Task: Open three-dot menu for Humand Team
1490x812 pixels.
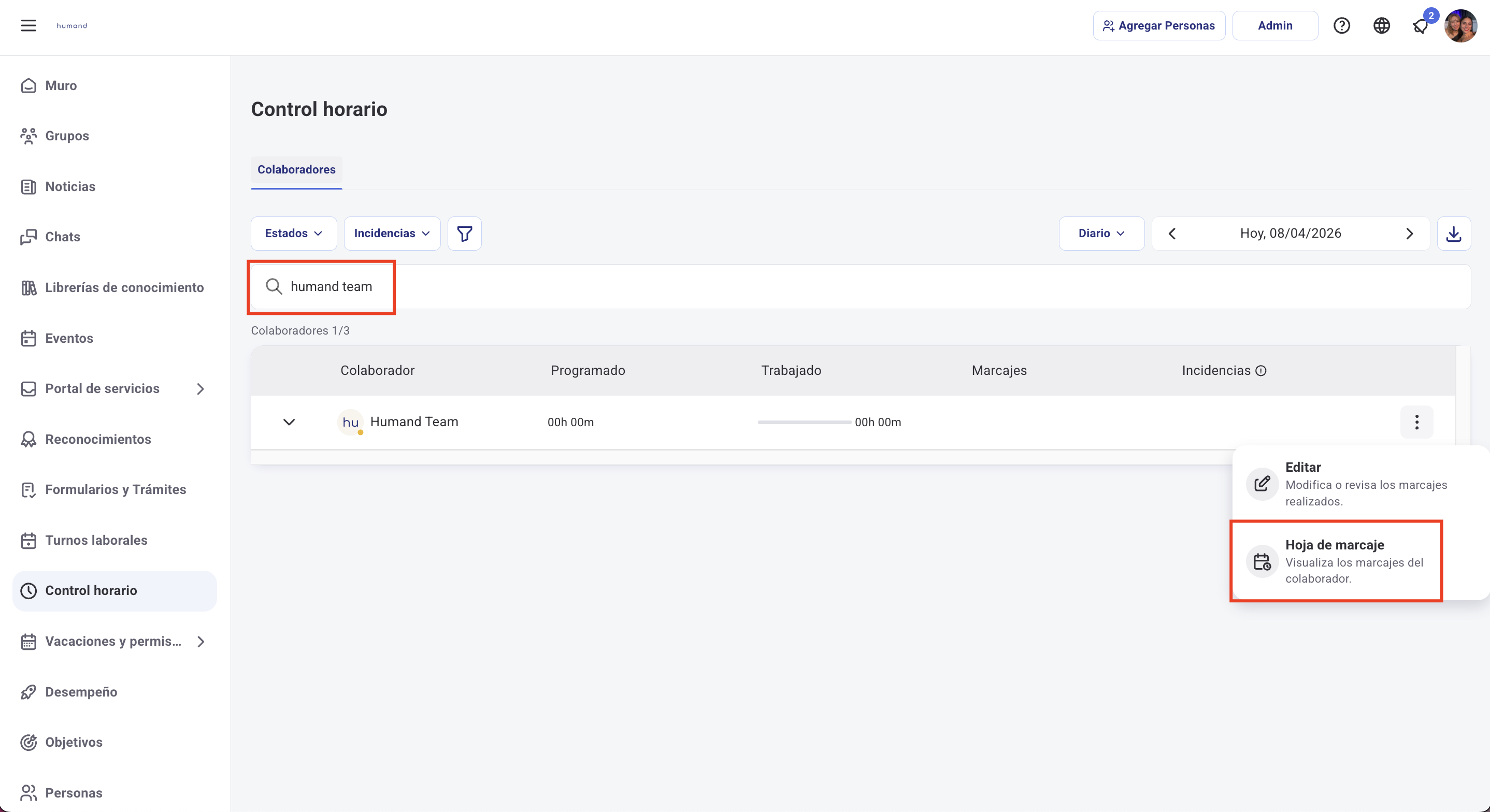Action: pos(1416,422)
